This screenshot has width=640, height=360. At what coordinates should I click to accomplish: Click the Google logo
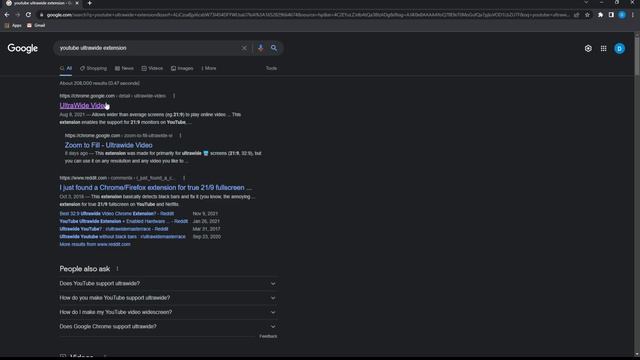[x=22, y=48]
